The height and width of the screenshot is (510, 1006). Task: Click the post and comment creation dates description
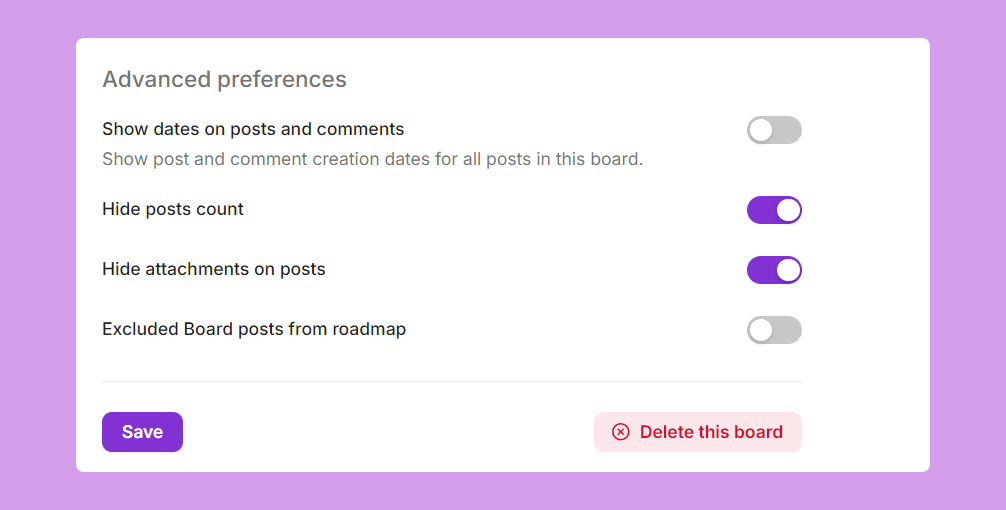372,159
